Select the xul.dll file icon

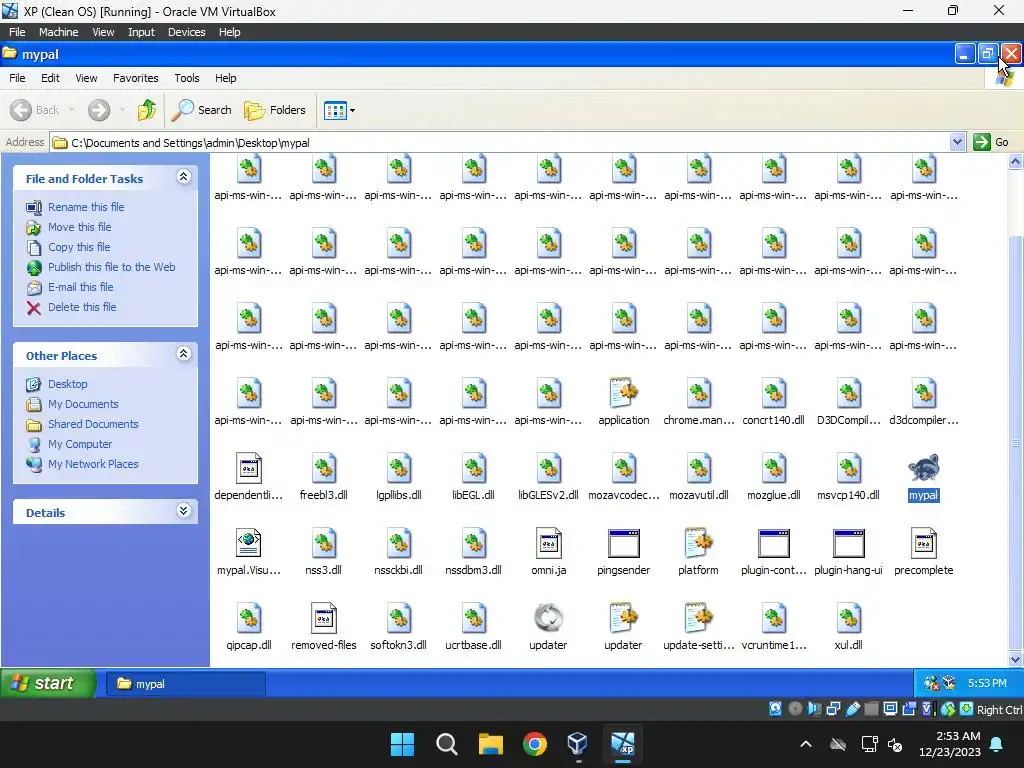click(848, 618)
